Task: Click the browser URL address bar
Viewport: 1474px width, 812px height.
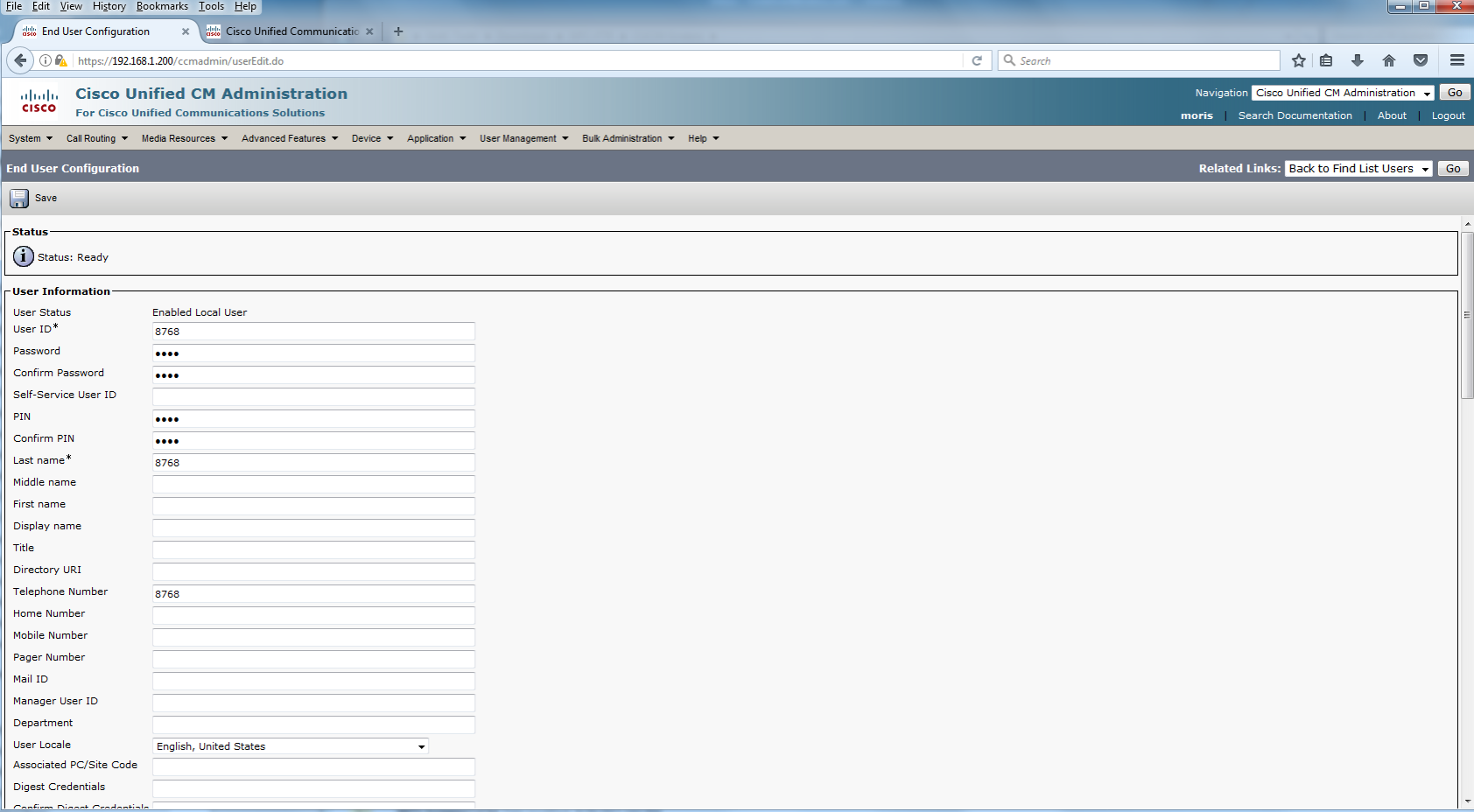Action: [516, 60]
